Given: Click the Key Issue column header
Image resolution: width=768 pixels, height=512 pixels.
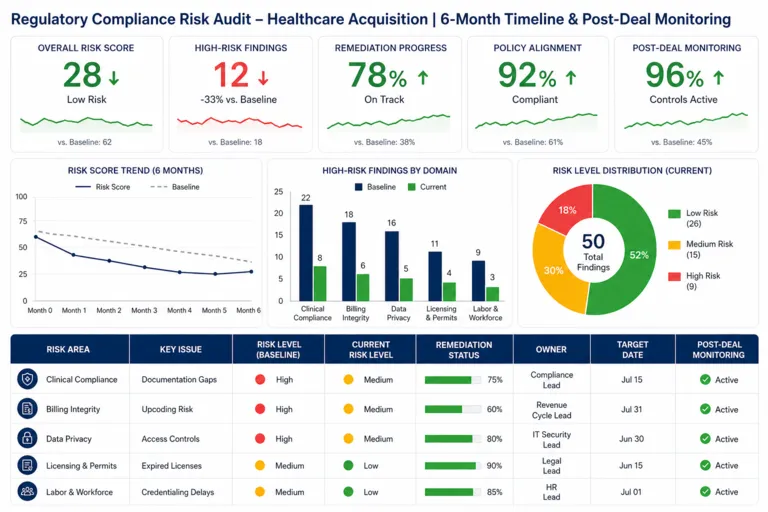Looking at the screenshot, I should pyautogui.click(x=181, y=349).
